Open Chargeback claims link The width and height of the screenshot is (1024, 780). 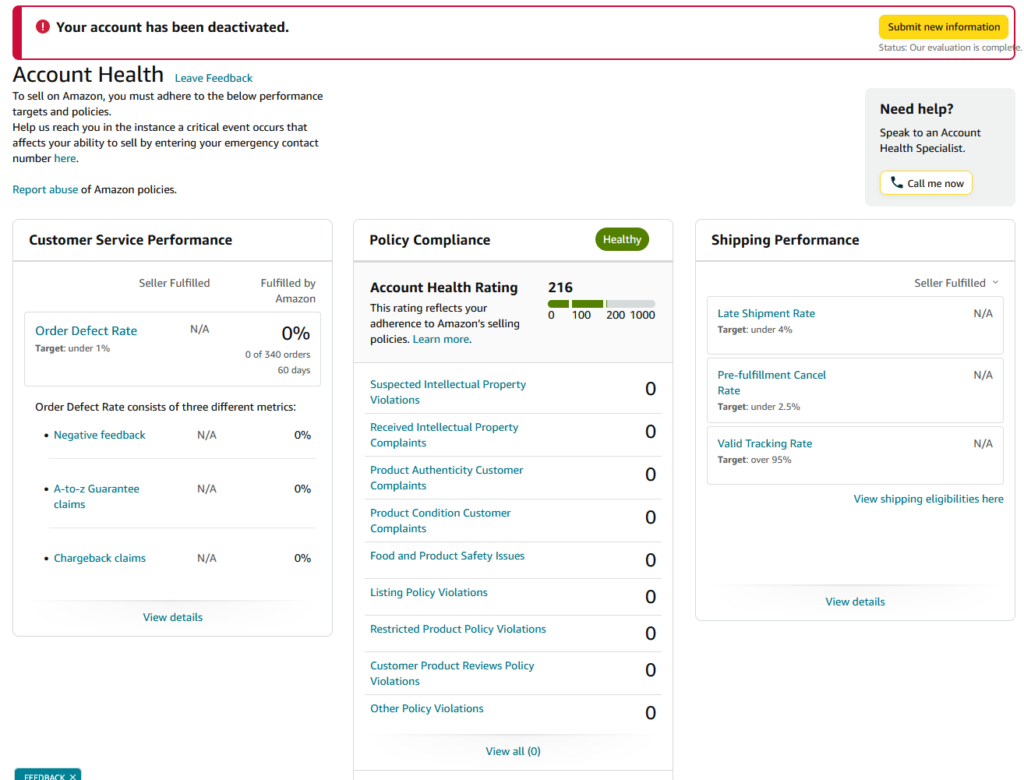point(99,558)
